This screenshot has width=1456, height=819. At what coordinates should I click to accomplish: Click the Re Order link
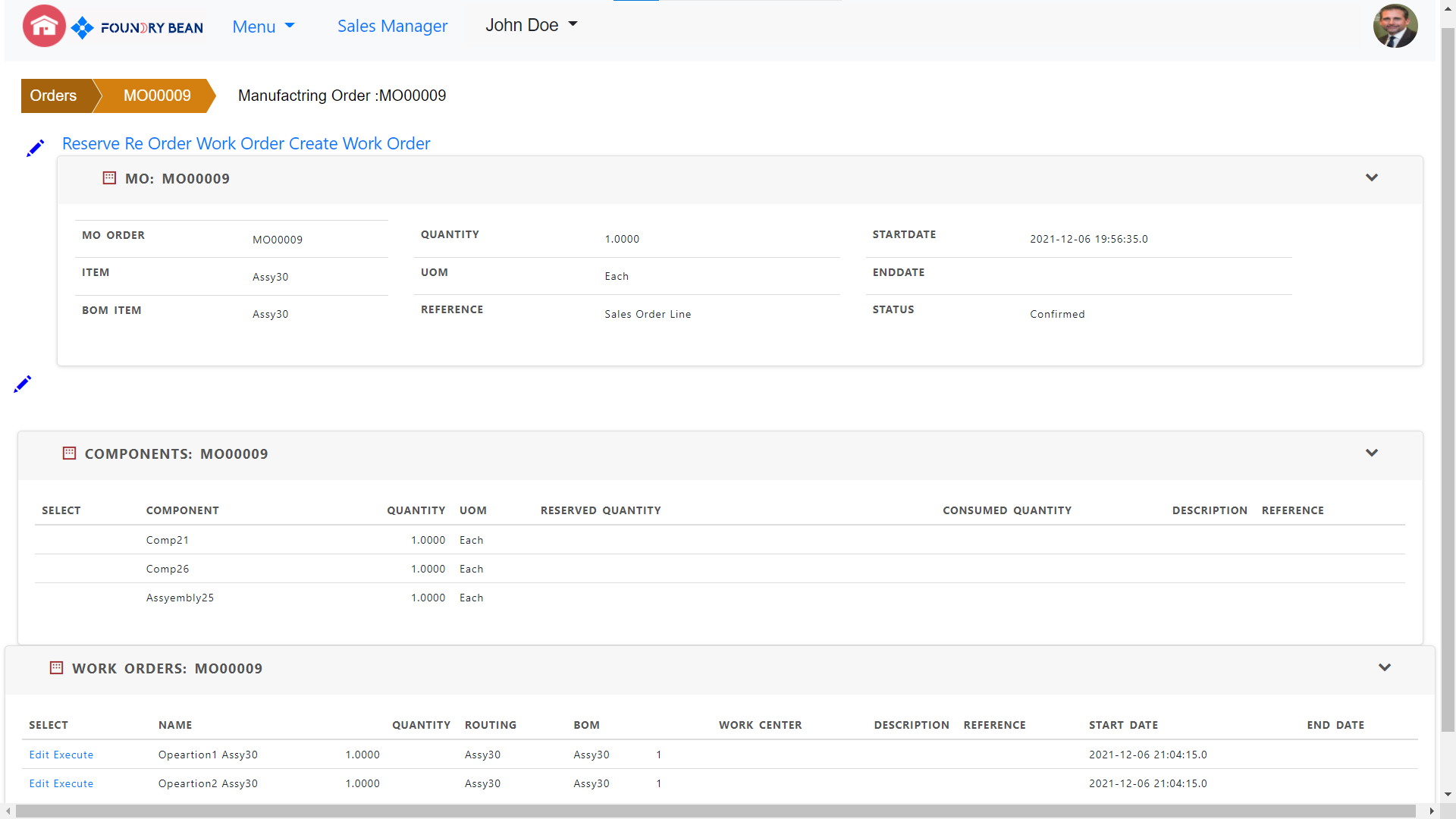point(158,143)
